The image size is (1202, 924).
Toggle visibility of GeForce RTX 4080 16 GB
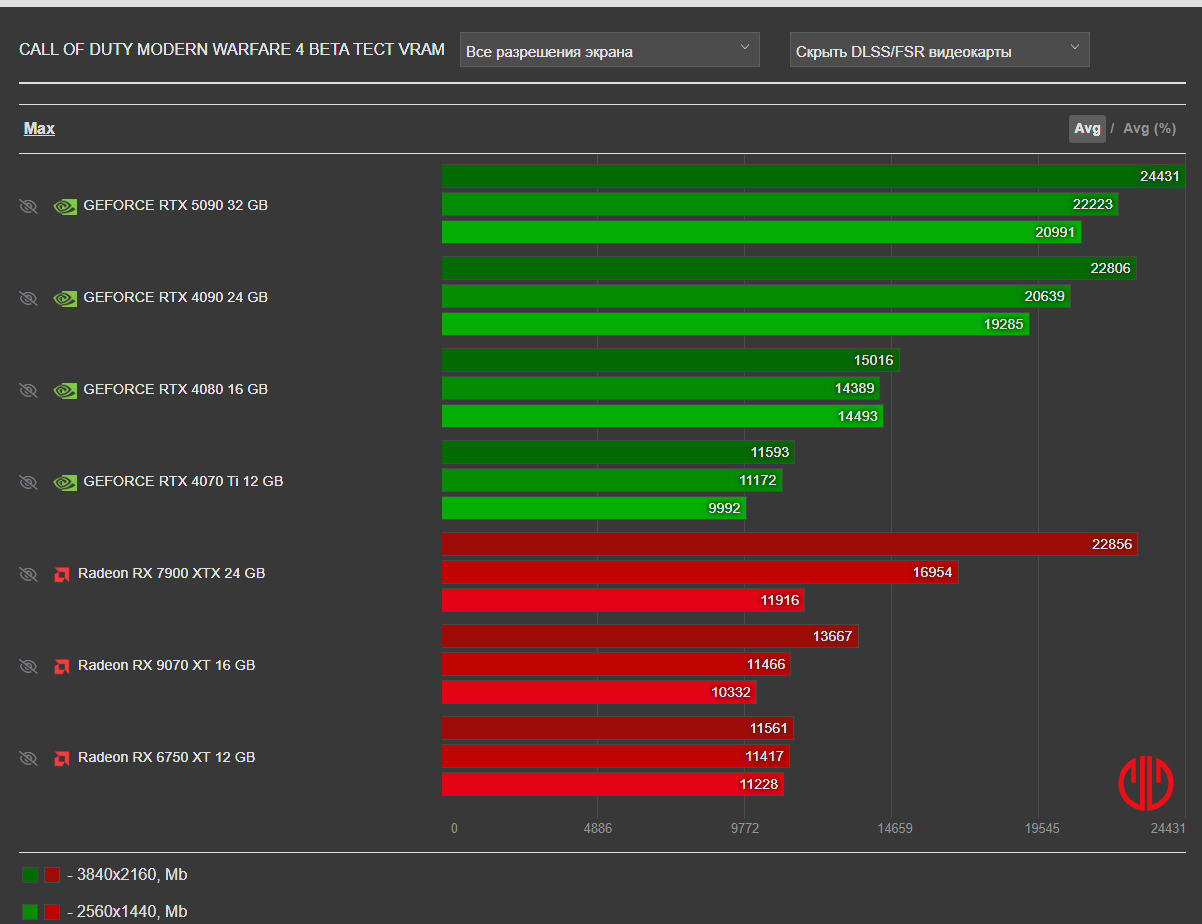tap(28, 390)
